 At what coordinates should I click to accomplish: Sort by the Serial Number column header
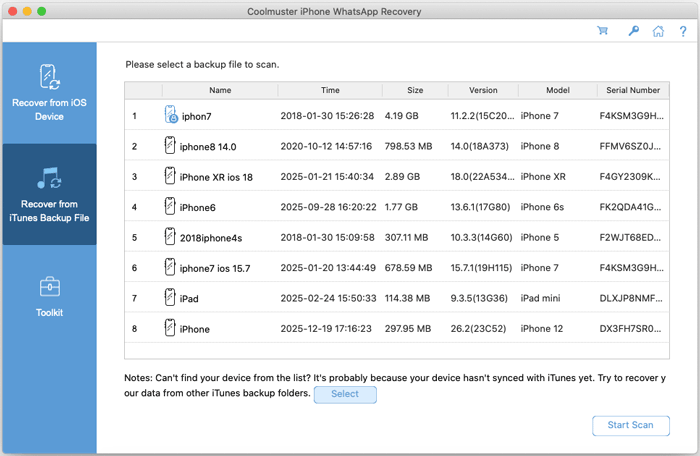(x=633, y=90)
